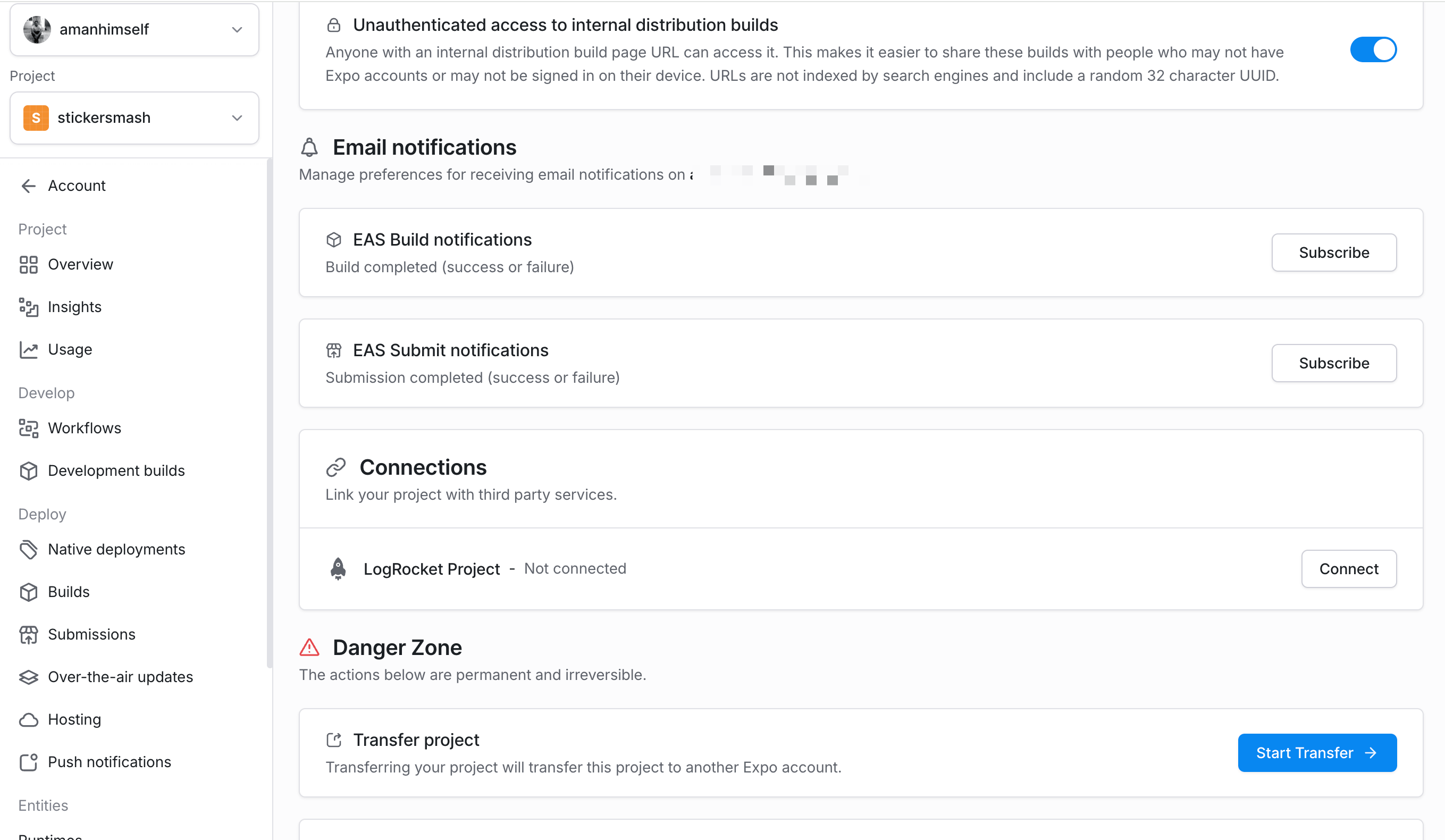Click the Over-the-air updates layers icon
Viewport: 1445px width, 840px height.
pyautogui.click(x=28, y=677)
